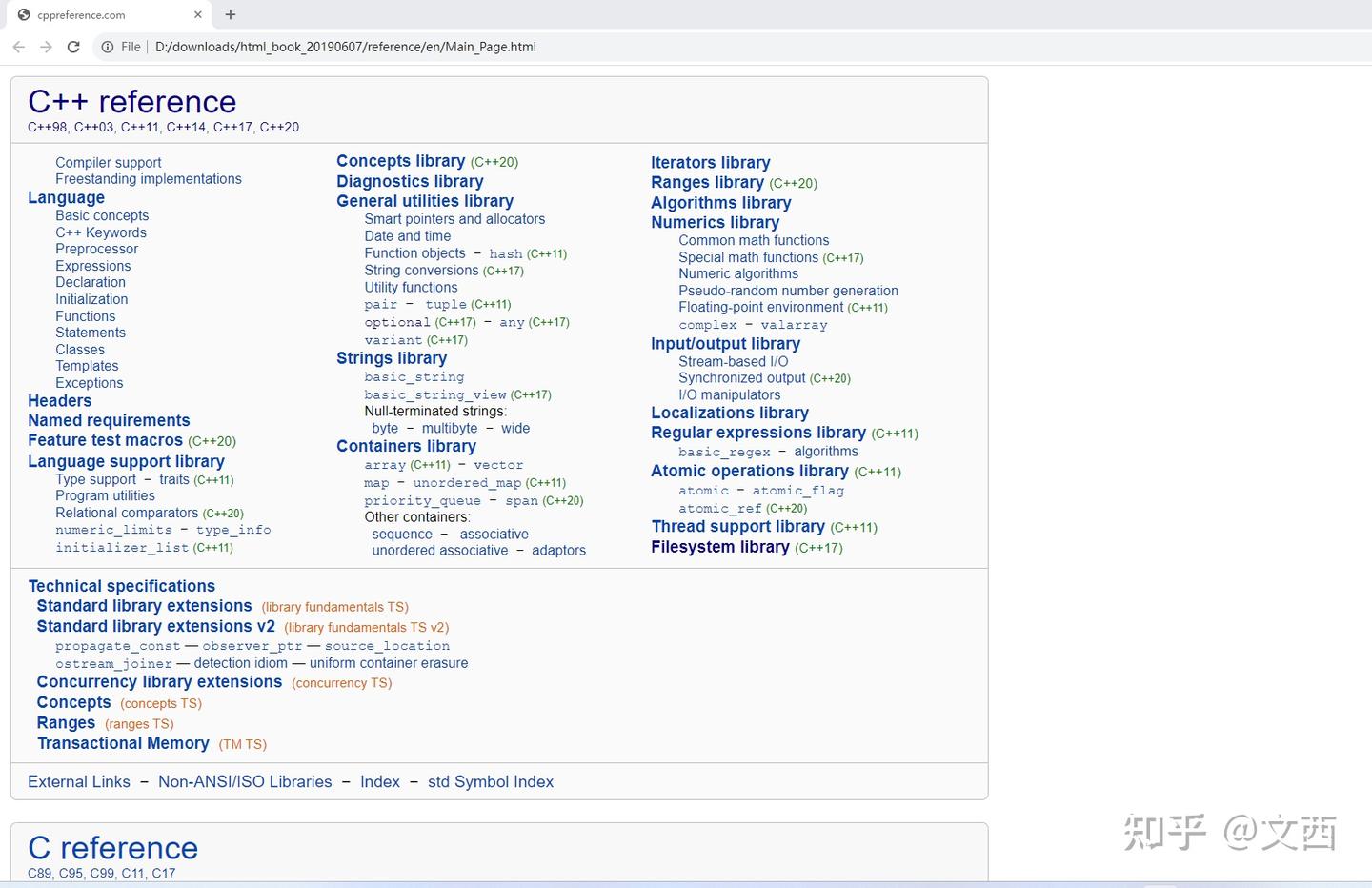The image size is (1372, 888).
Task: Open Named requirements link
Action: pyautogui.click(x=109, y=420)
